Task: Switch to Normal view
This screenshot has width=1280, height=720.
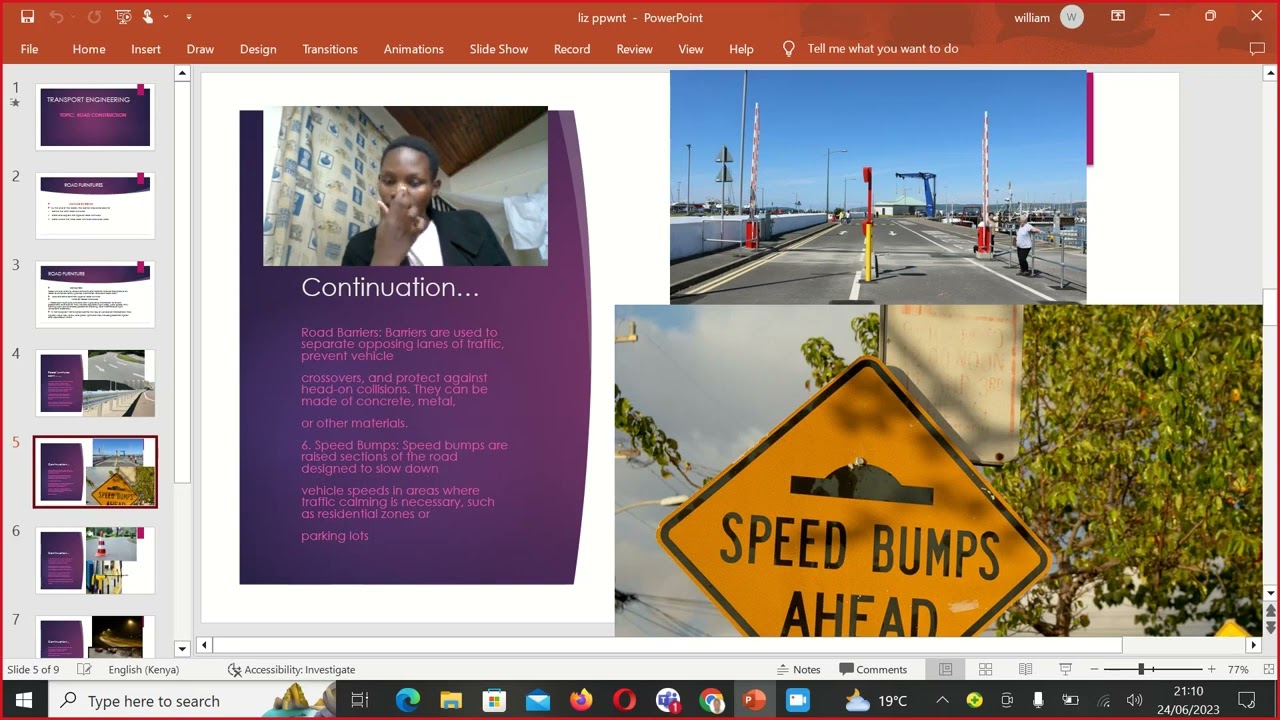Action: pos(945,670)
